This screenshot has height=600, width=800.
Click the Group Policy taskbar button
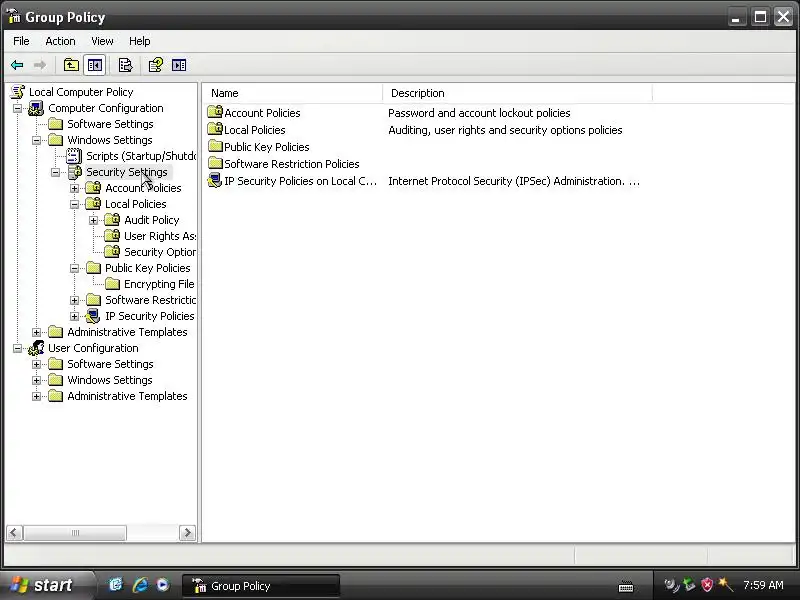point(261,586)
